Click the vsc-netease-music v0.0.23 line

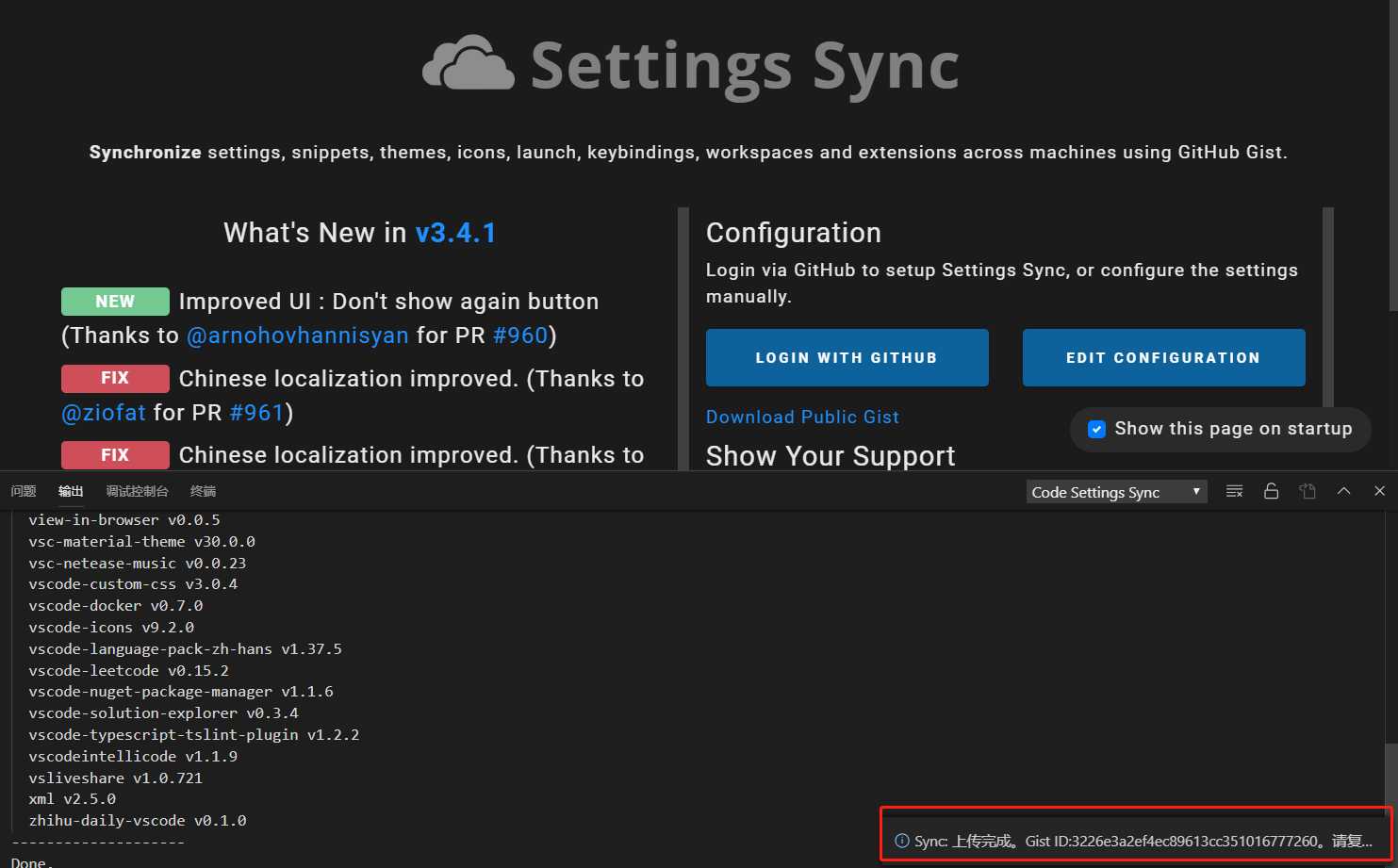pos(137,563)
